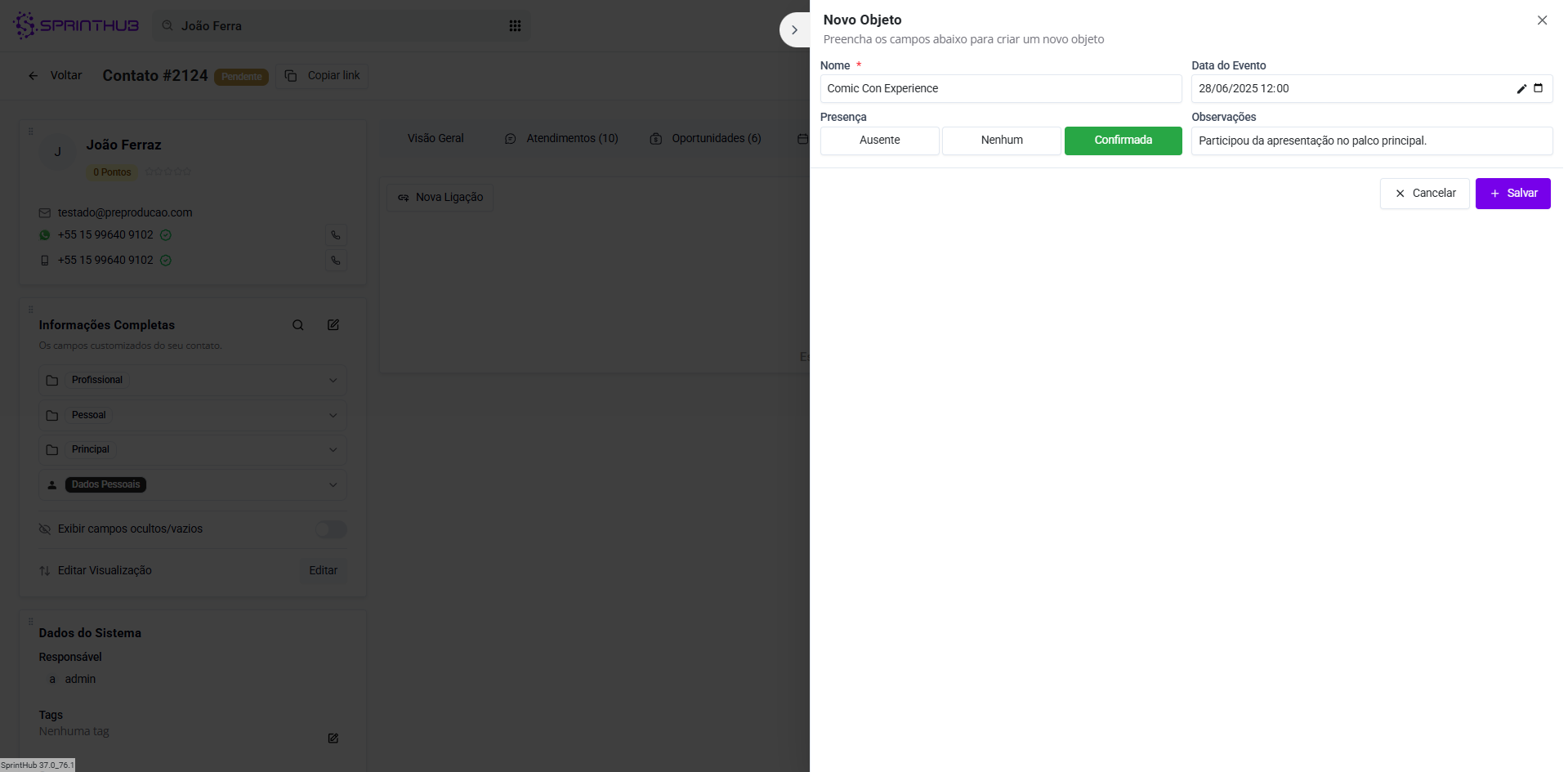Save the new object with Salvar
This screenshot has width=1568, height=772.
click(x=1512, y=194)
